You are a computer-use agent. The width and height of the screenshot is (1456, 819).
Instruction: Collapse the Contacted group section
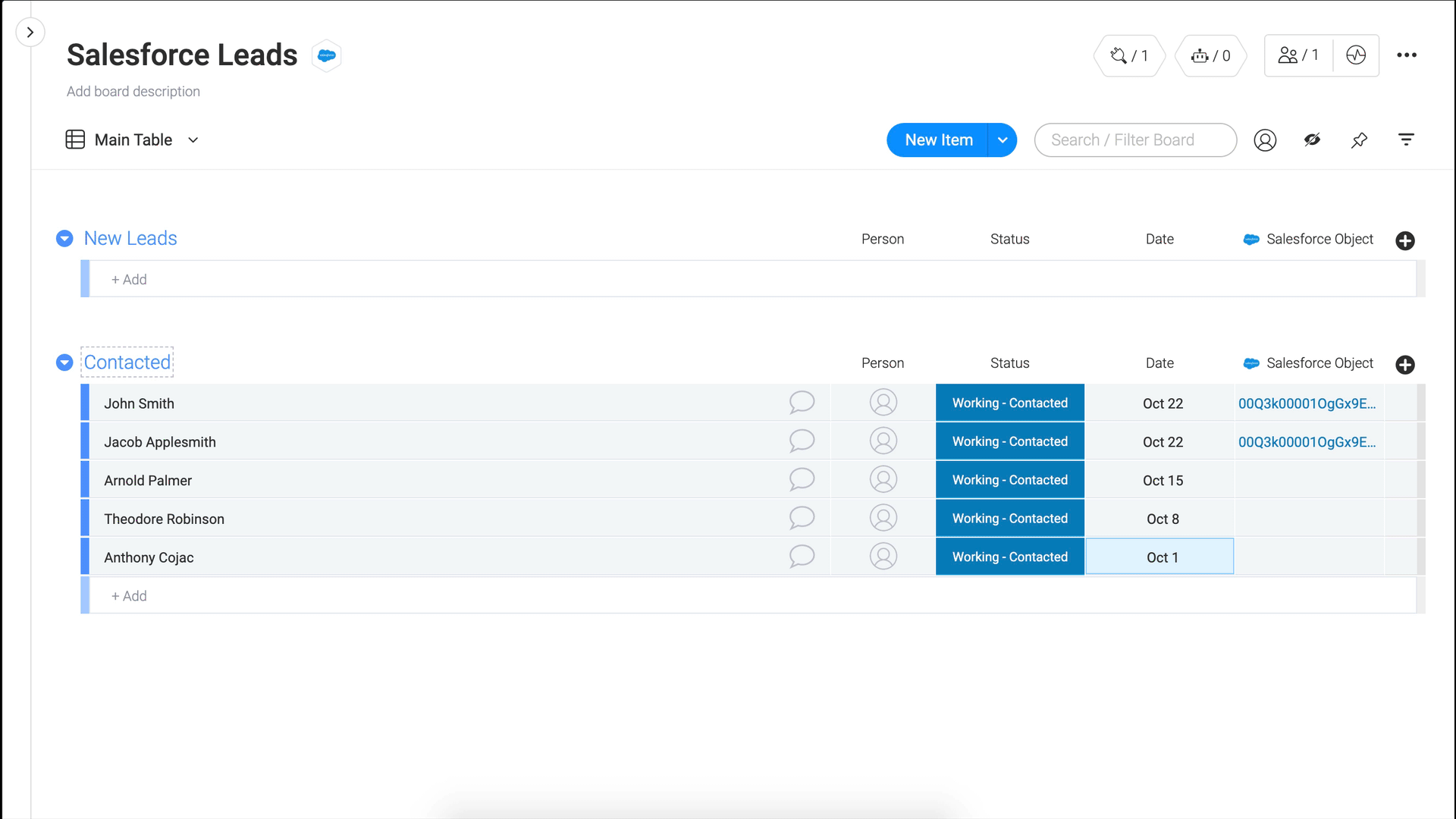pyautogui.click(x=65, y=363)
